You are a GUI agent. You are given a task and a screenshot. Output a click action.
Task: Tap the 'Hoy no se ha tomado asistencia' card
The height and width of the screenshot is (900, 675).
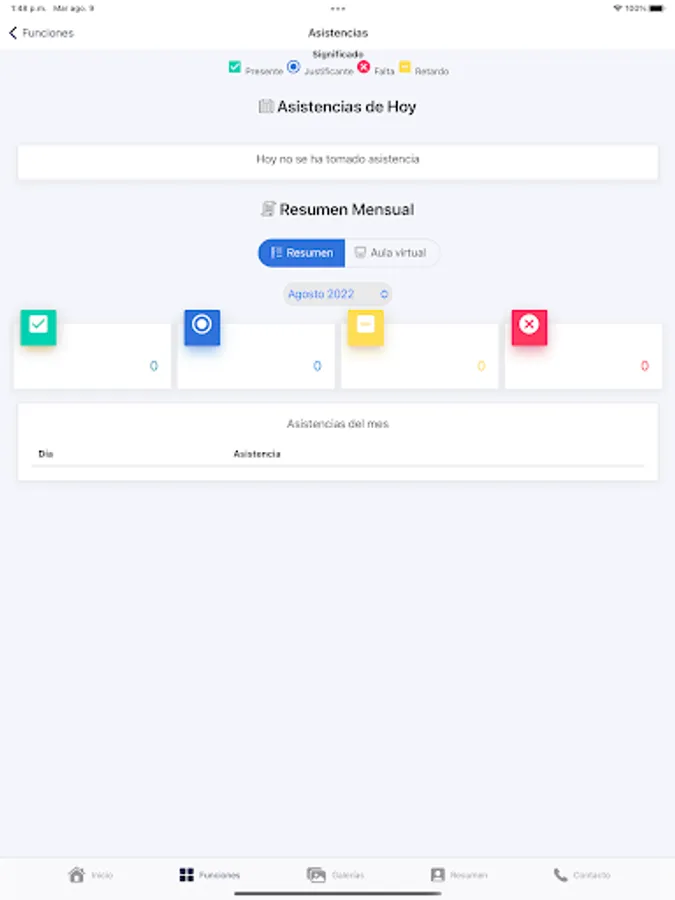[x=338, y=162]
